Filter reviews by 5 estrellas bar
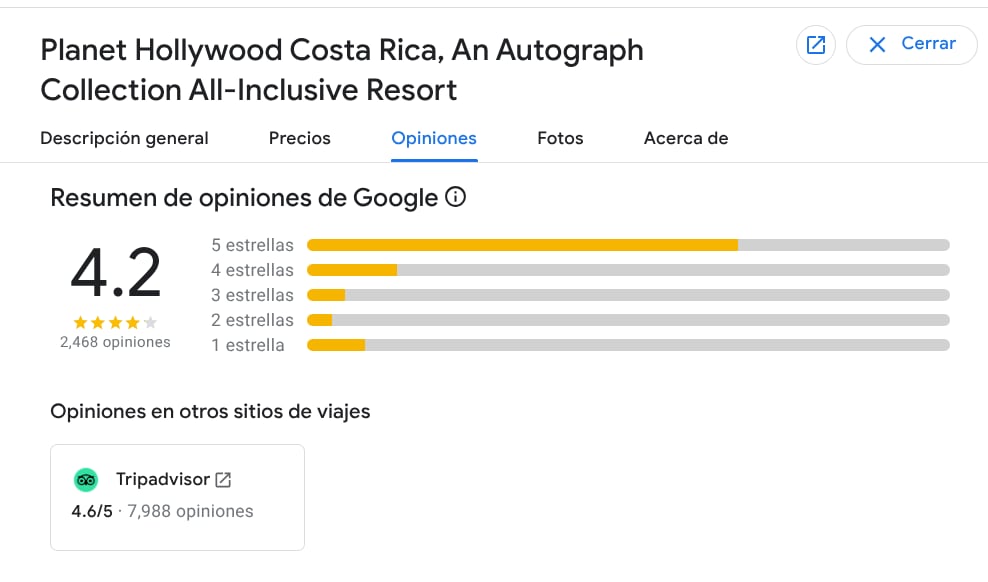This screenshot has width=988, height=582. 627,245
